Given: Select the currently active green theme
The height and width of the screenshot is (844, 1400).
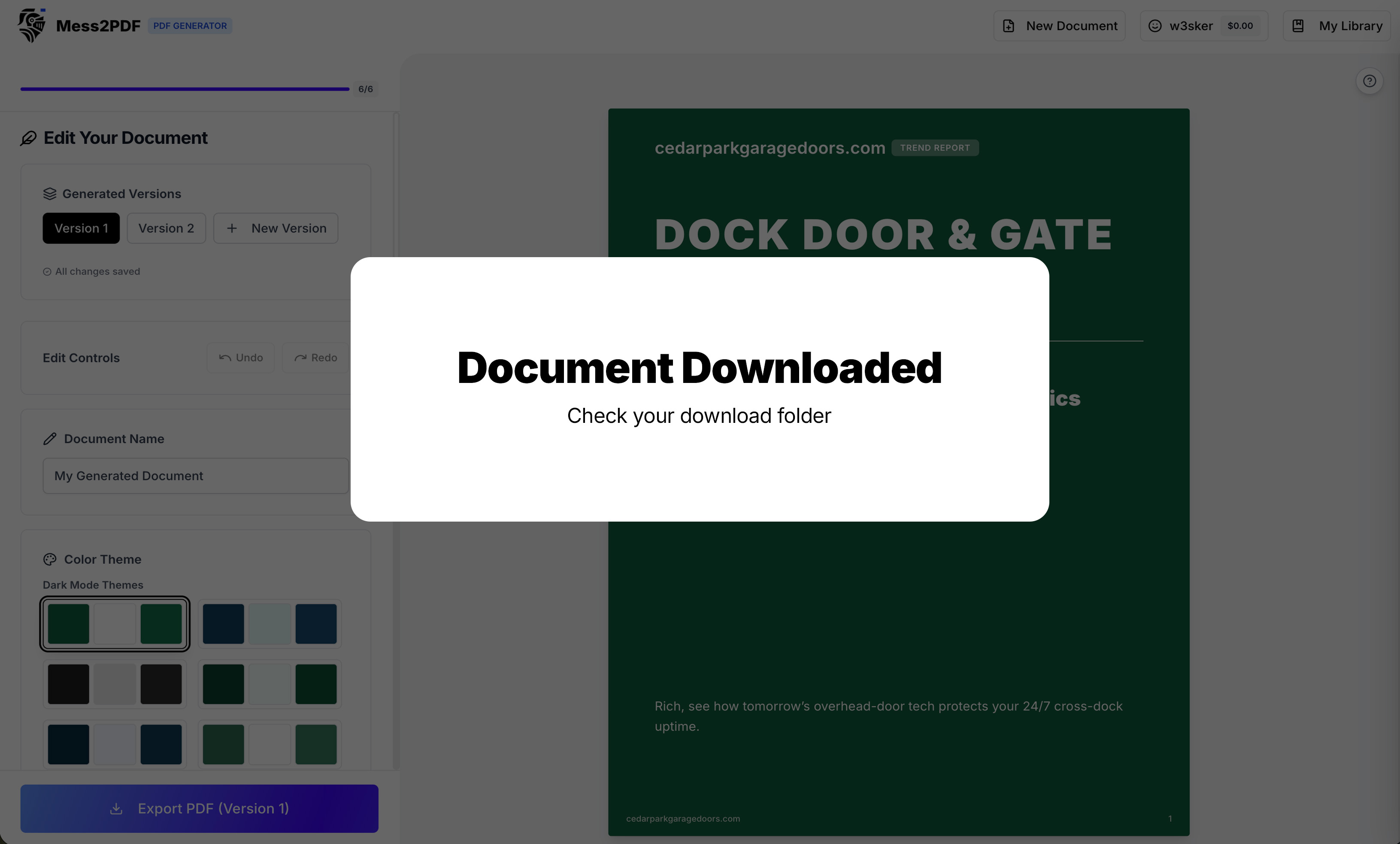Looking at the screenshot, I should (x=115, y=623).
